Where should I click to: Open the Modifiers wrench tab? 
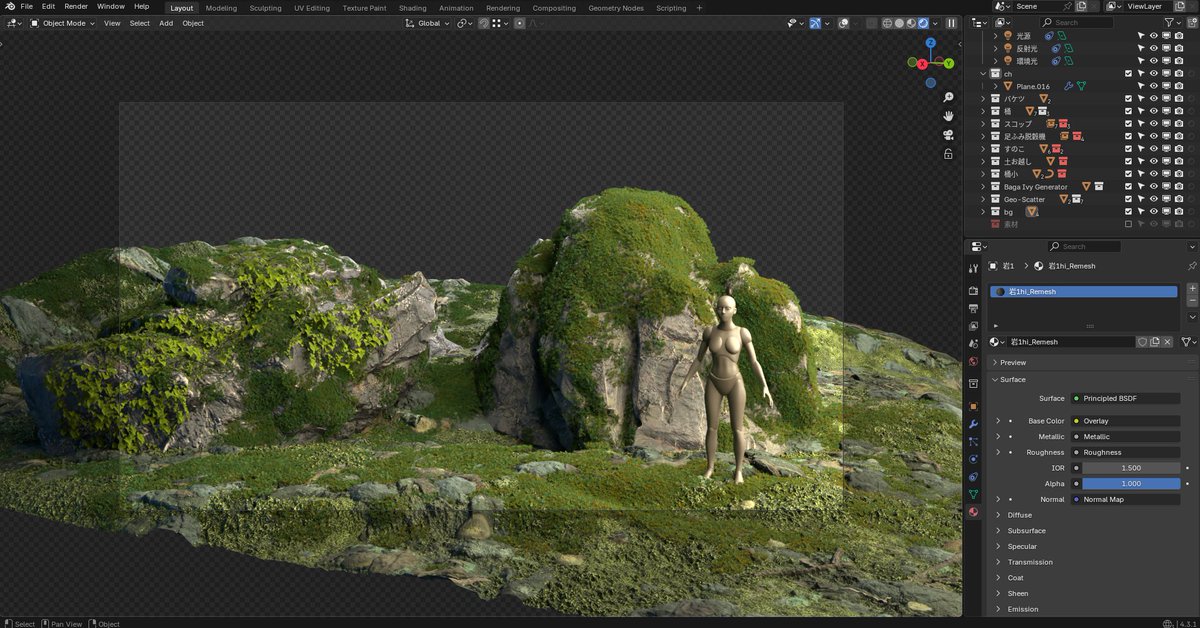pos(973,424)
